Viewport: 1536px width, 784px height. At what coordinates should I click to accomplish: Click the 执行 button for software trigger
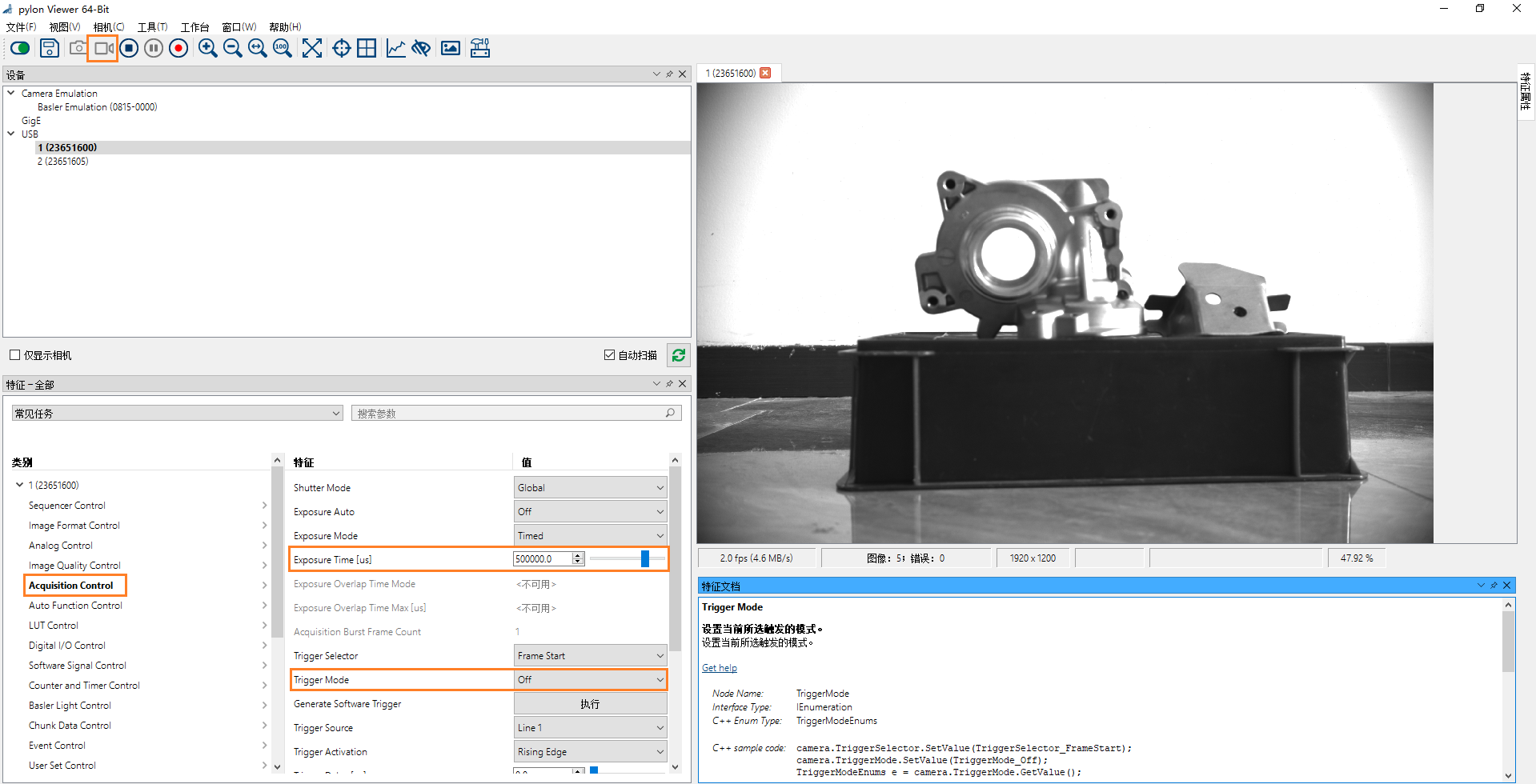[x=590, y=704]
